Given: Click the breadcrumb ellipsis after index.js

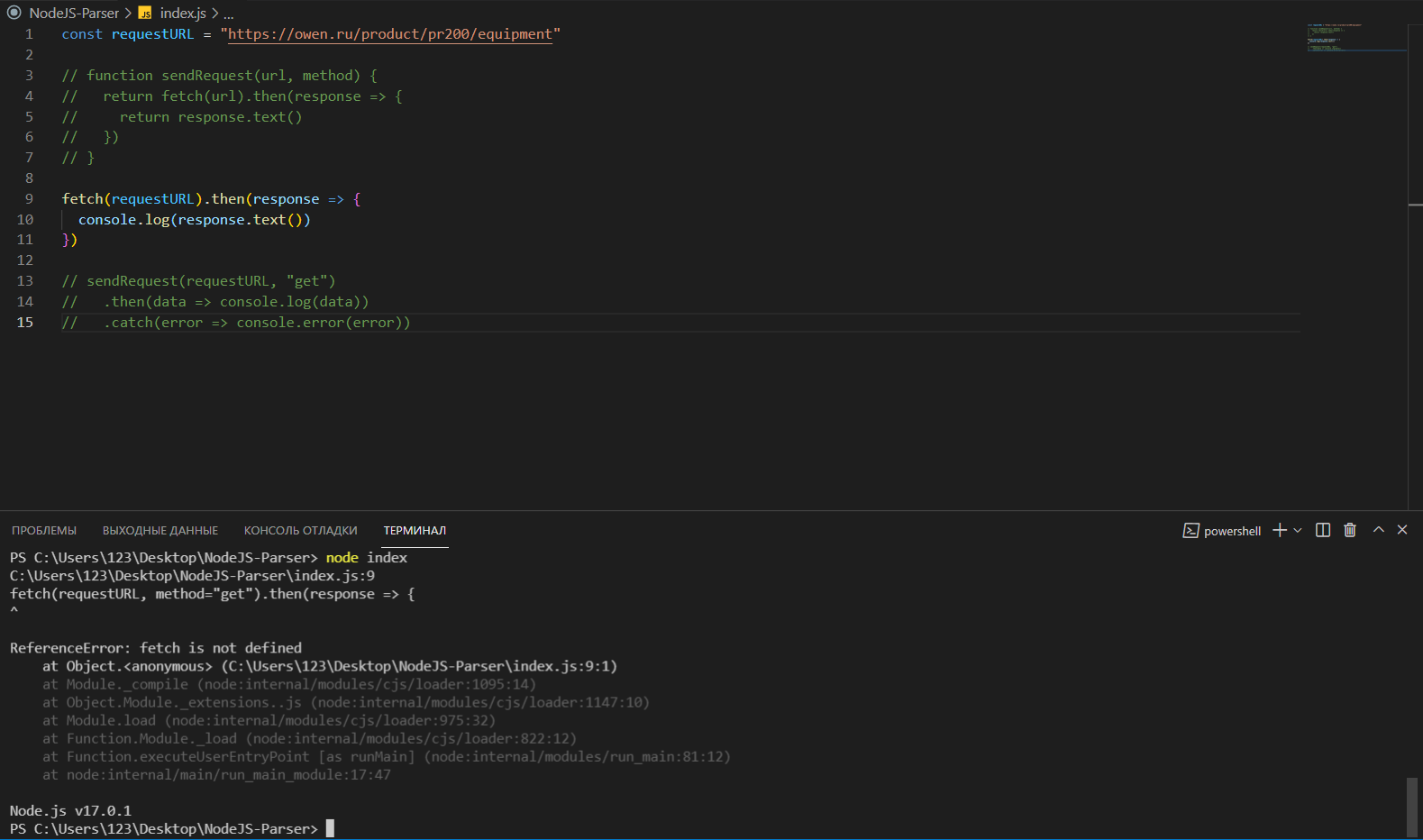Looking at the screenshot, I should coord(228,14).
